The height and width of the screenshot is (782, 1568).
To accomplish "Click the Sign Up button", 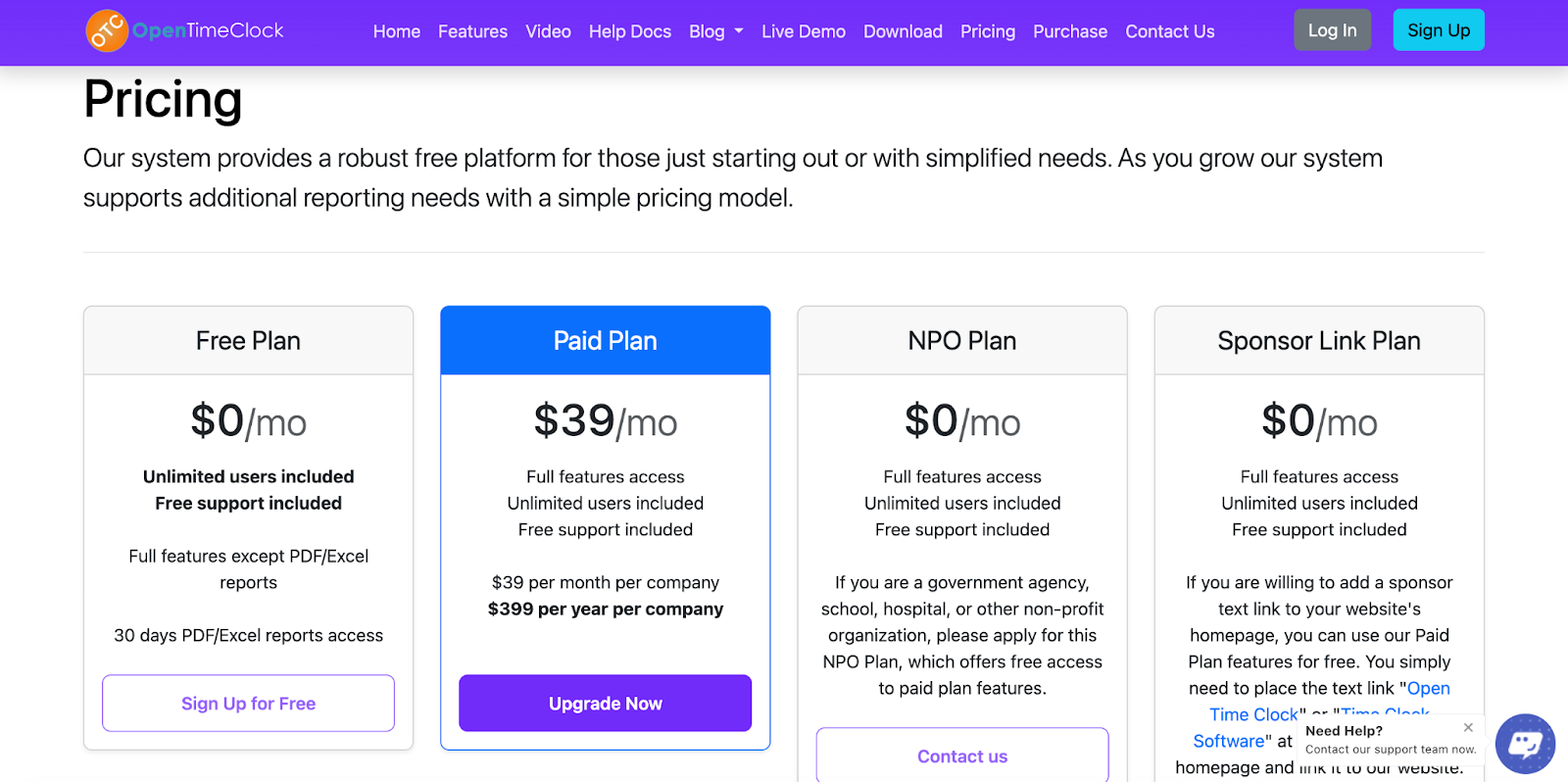I will 1438,30.
